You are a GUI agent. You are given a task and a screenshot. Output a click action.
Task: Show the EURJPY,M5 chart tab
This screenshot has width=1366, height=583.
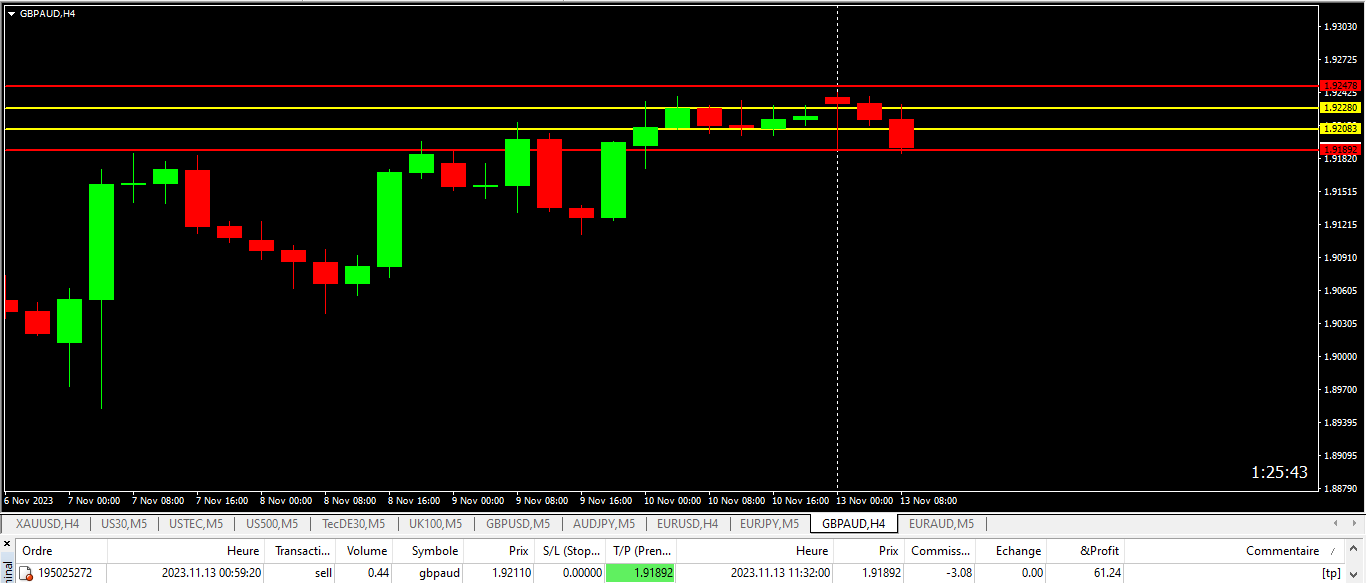point(769,523)
